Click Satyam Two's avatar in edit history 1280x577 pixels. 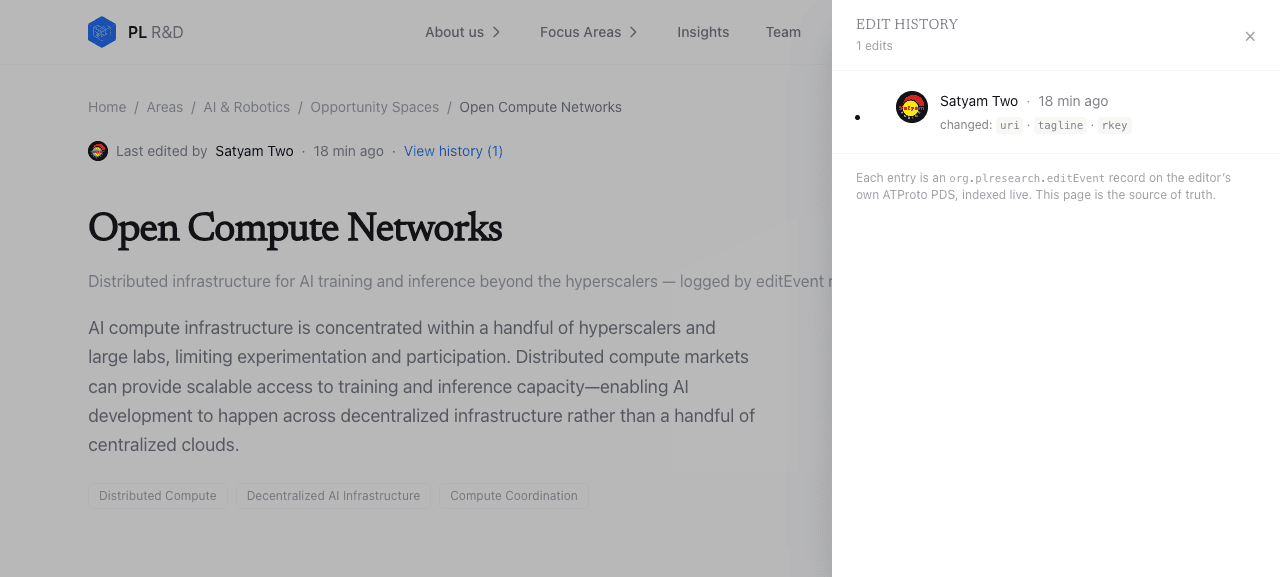(x=912, y=107)
